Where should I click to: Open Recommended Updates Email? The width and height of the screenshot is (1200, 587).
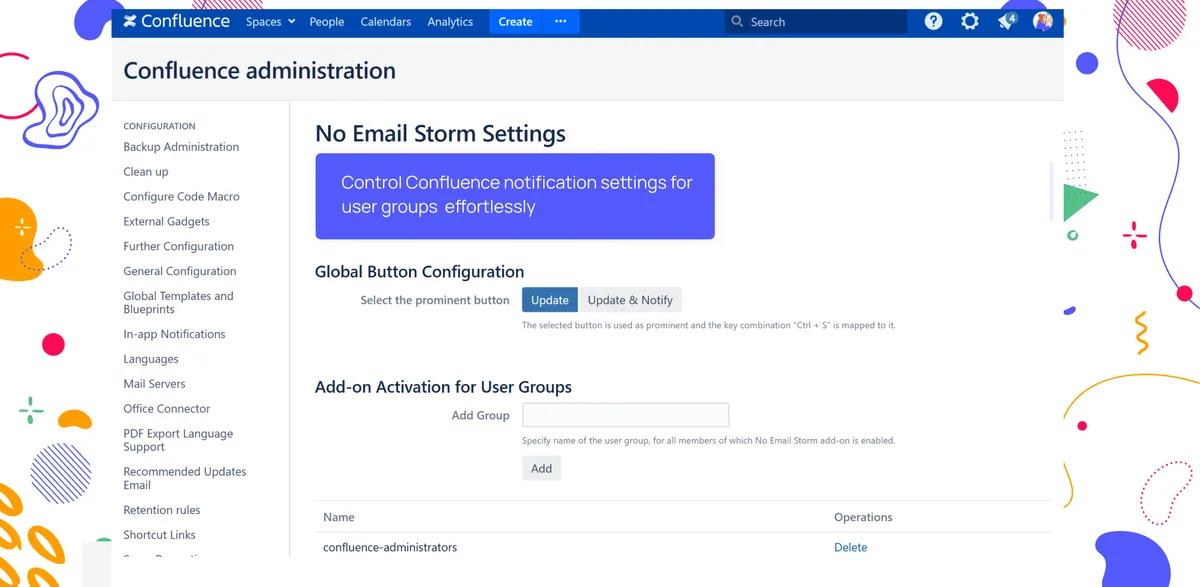pos(184,478)
